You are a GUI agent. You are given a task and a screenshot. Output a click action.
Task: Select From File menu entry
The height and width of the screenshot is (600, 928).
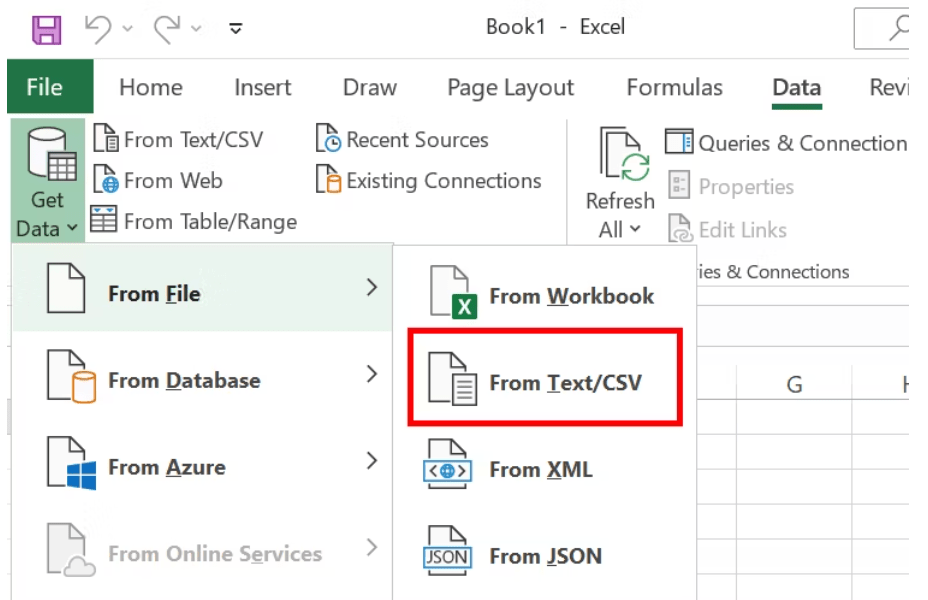coord(202,288)
